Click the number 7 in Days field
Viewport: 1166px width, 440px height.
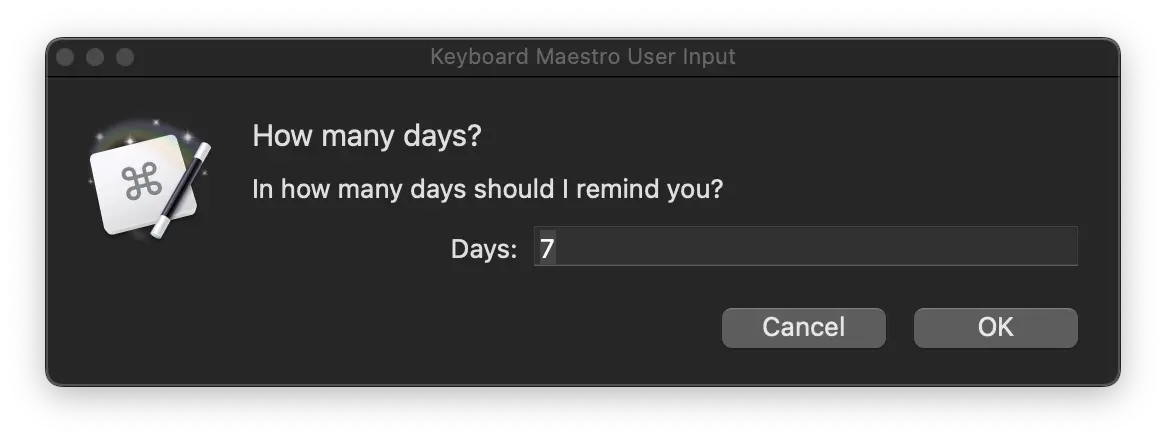click(547, 248)
